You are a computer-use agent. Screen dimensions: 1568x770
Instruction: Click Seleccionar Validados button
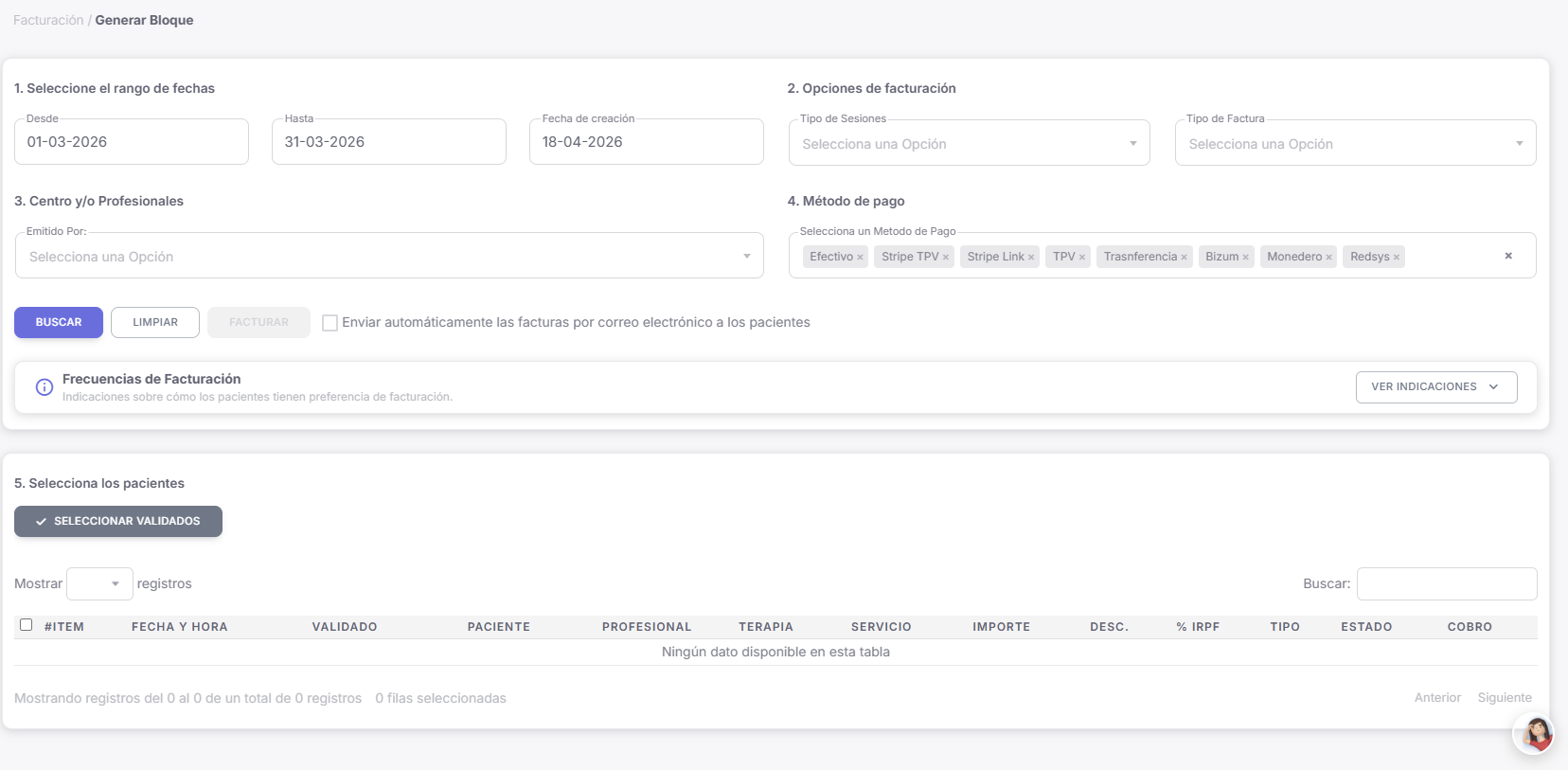[118, 522]
